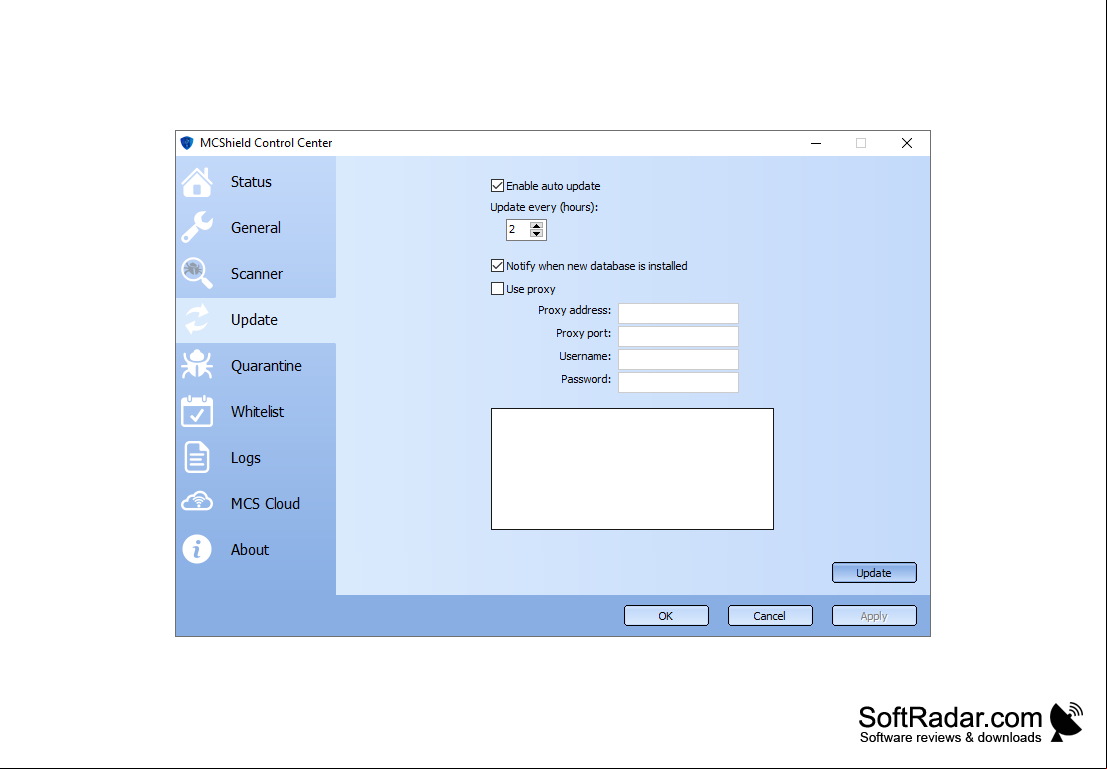Image resolution: width=1107 pixels, height=769 pixels.
Task: Click the About info icon
Action: pyautogui.click(x=197, y=549)
